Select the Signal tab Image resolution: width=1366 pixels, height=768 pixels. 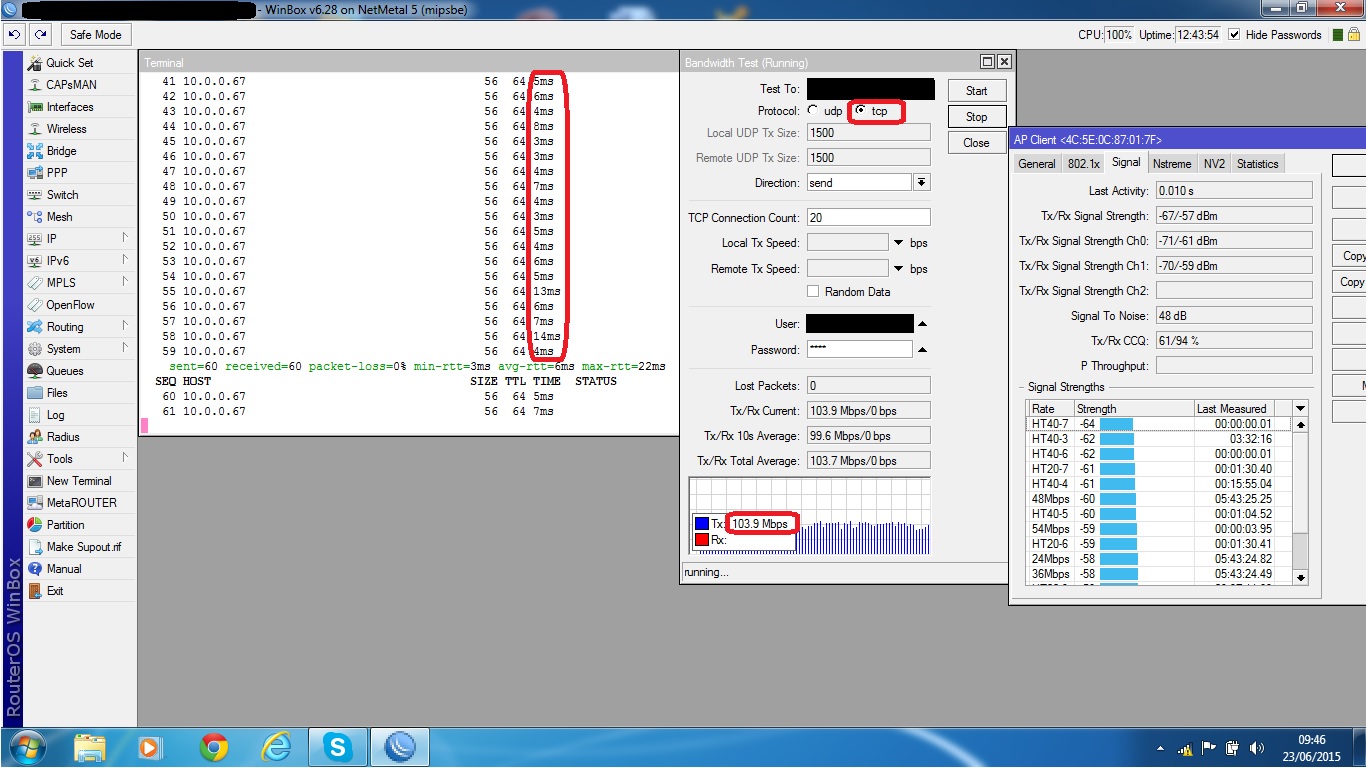[x=1126, y=163]
